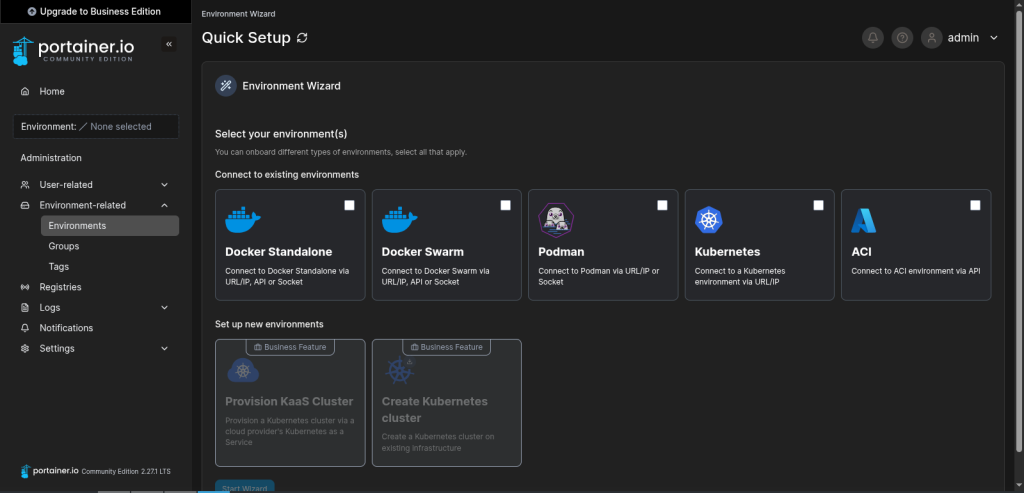Click the Docker Swarm whale icon
The height and width of the screenshot is (493, 1024).
(x=400, y=219)
